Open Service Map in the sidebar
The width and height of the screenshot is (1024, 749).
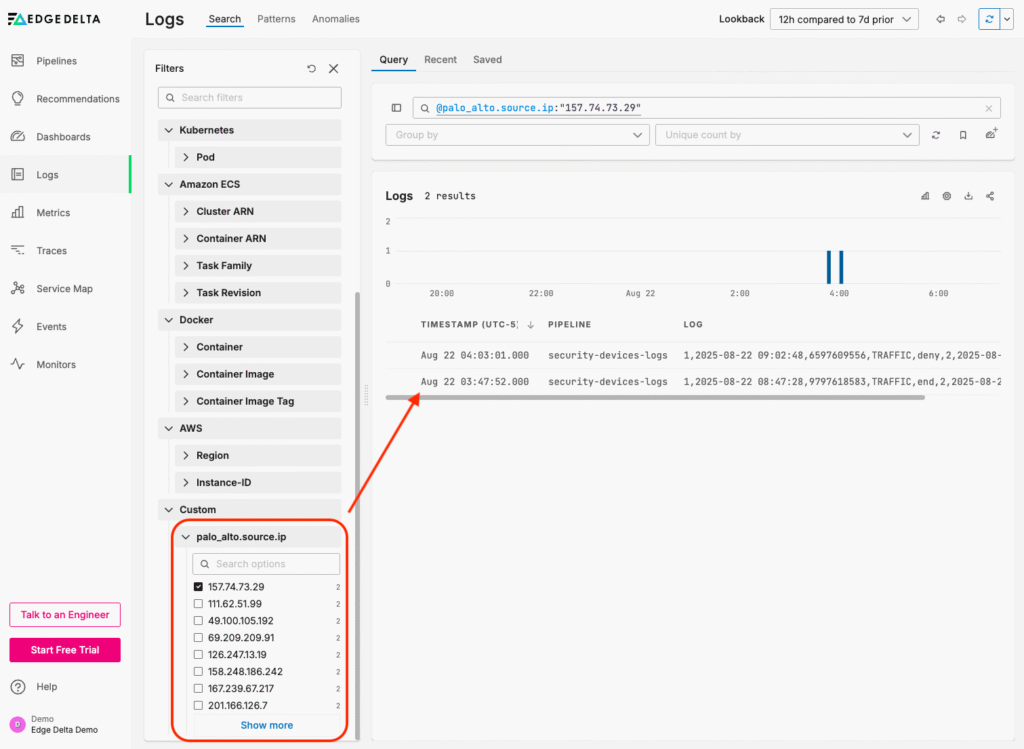[x=64, y=289]
